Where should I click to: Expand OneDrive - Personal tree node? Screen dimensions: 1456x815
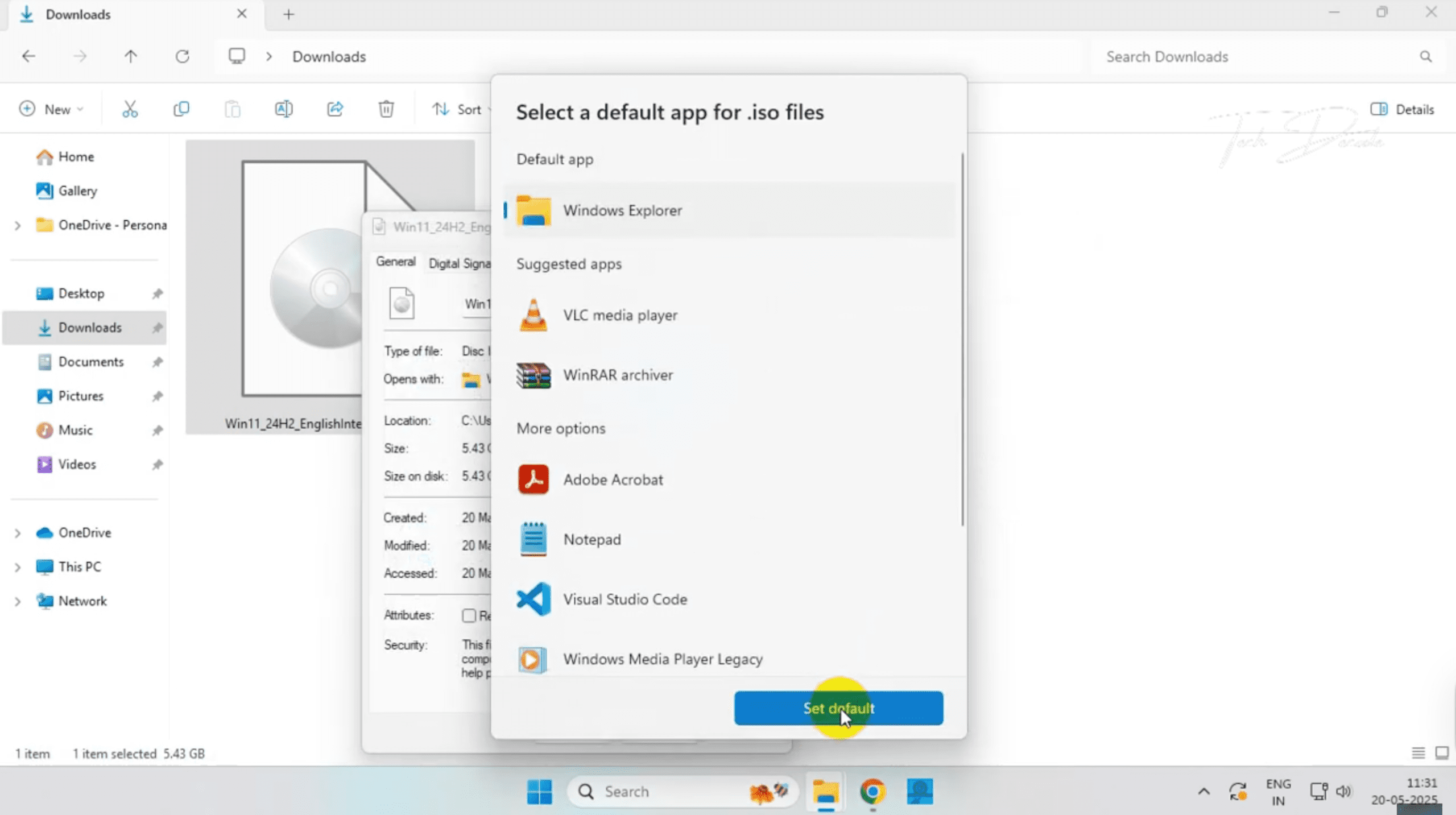[18, 226]
